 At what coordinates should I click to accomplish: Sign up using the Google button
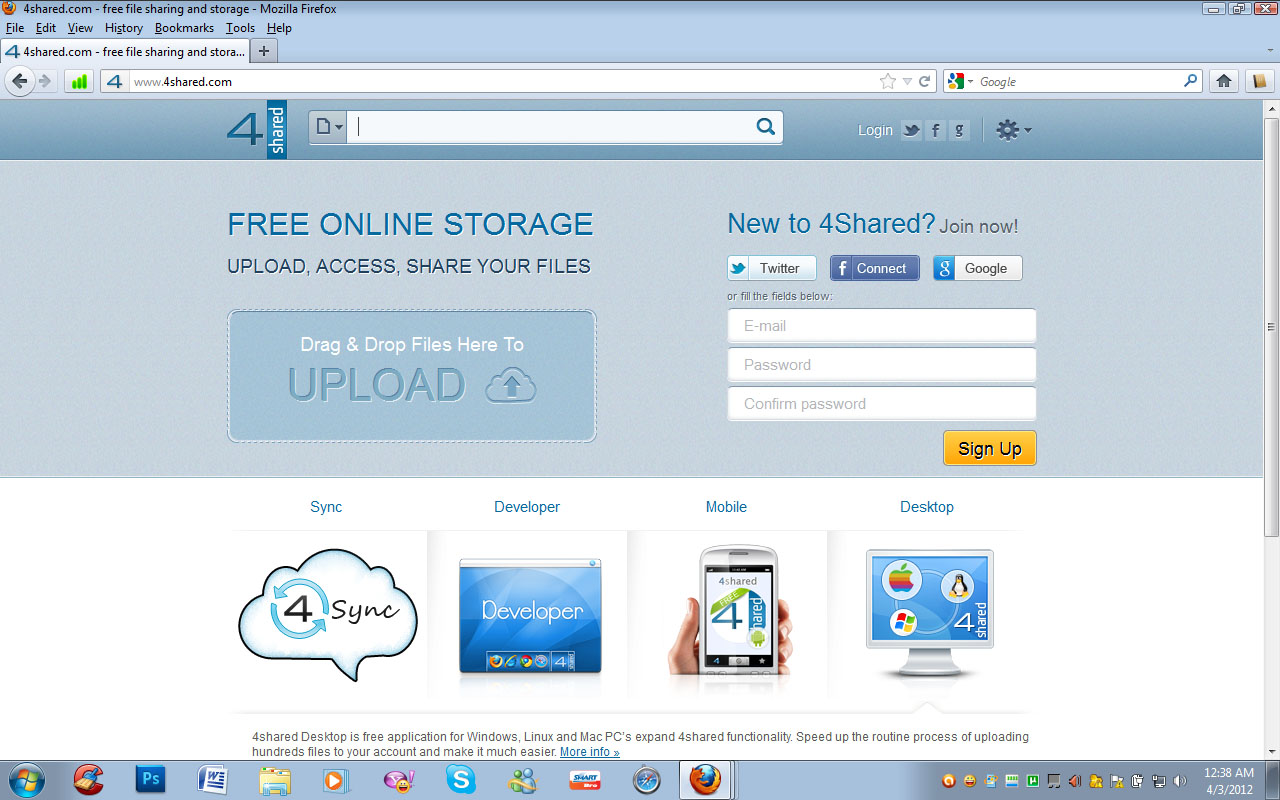tap(978, 268)
